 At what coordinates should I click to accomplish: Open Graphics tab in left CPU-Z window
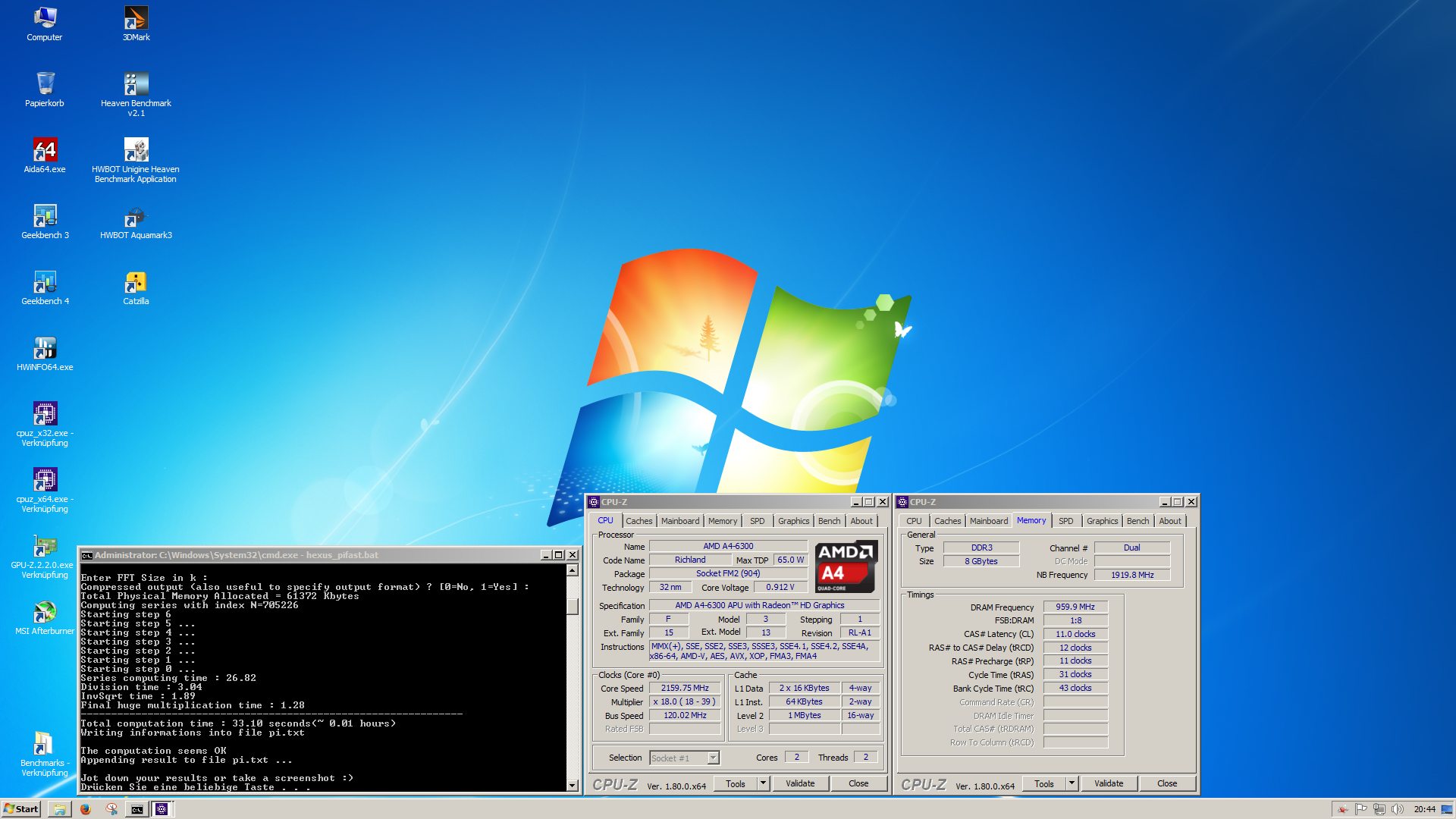(793, 521)
